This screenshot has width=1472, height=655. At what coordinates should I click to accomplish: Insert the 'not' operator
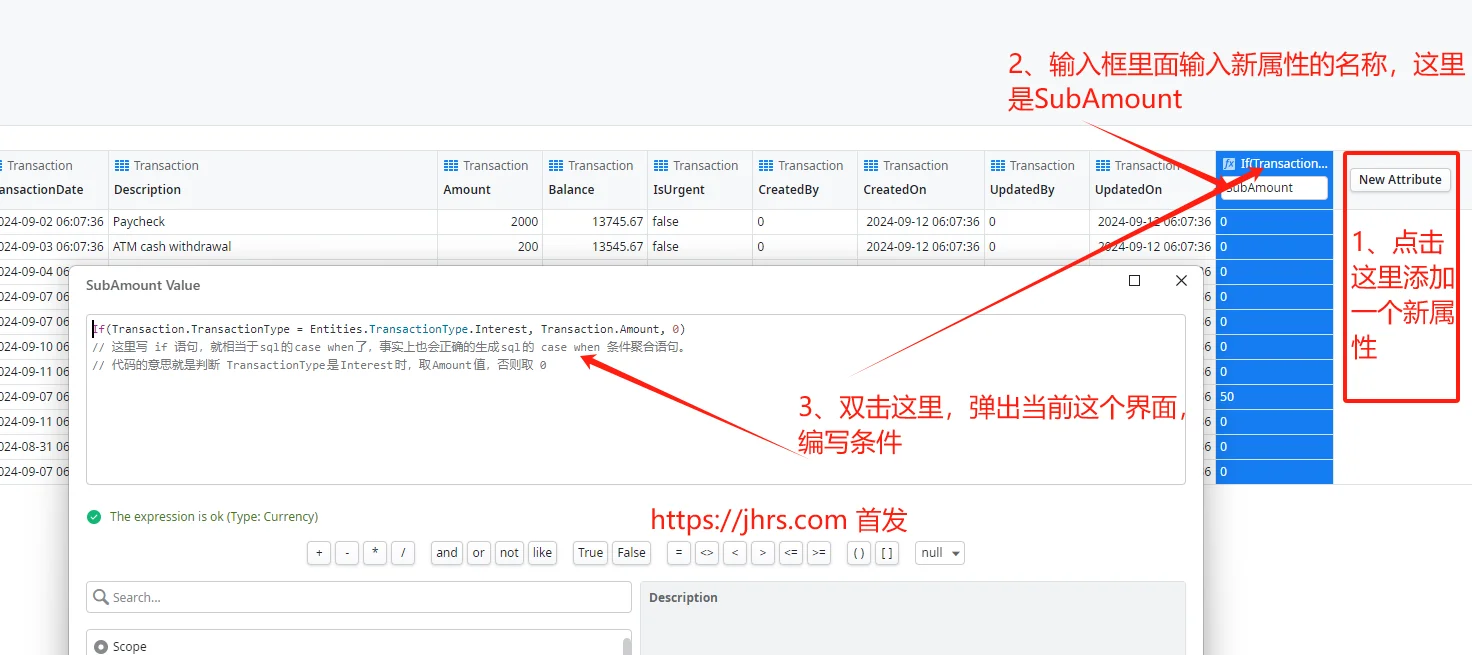[510, 553]
